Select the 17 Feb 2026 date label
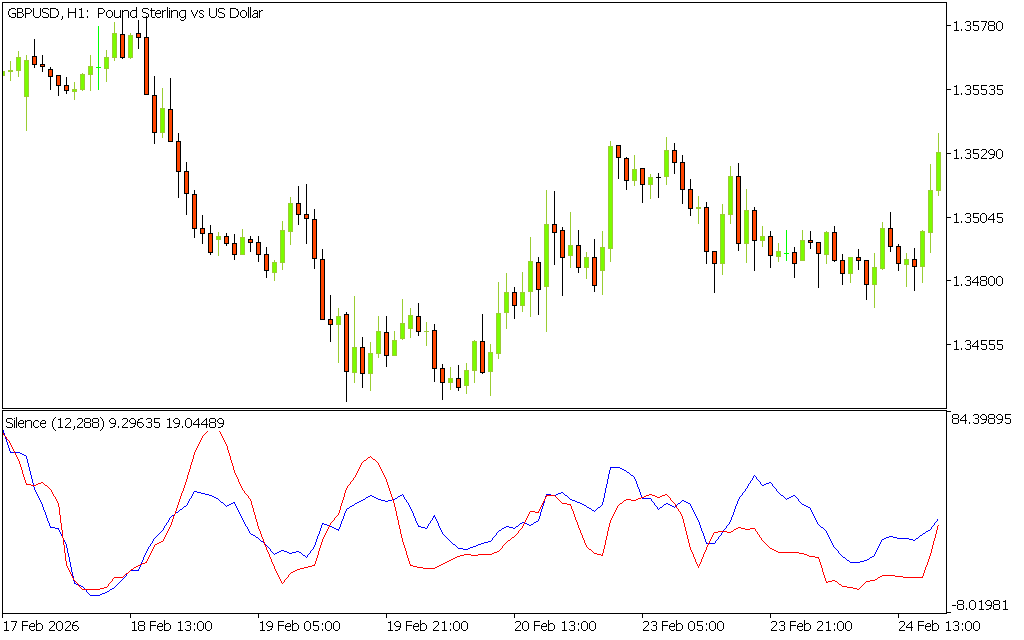Viewport: 1024px width, 640px height. pyautogui.click(x=43, y=626)
